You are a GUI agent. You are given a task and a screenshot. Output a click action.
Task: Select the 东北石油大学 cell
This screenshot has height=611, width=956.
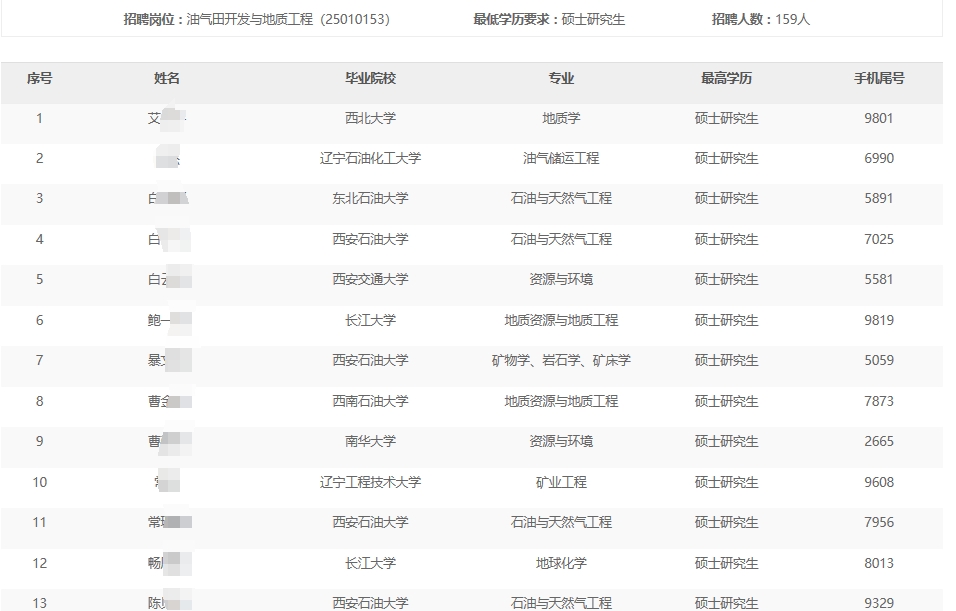pyautogui.click(x=370, y=198)
